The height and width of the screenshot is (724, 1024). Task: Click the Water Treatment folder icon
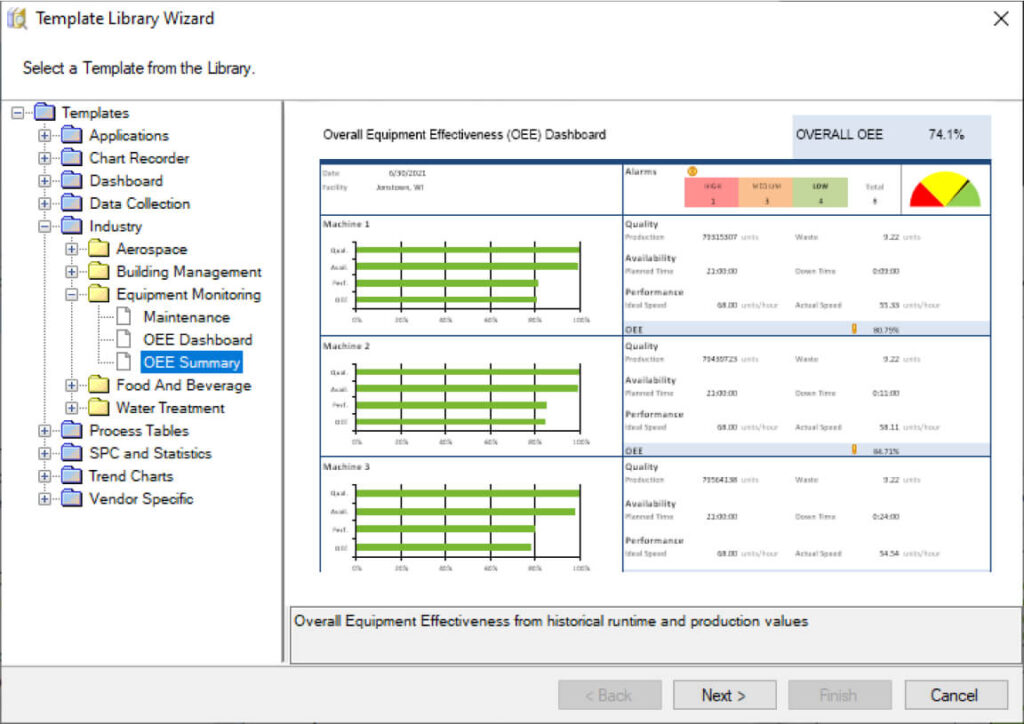(99, 408)
